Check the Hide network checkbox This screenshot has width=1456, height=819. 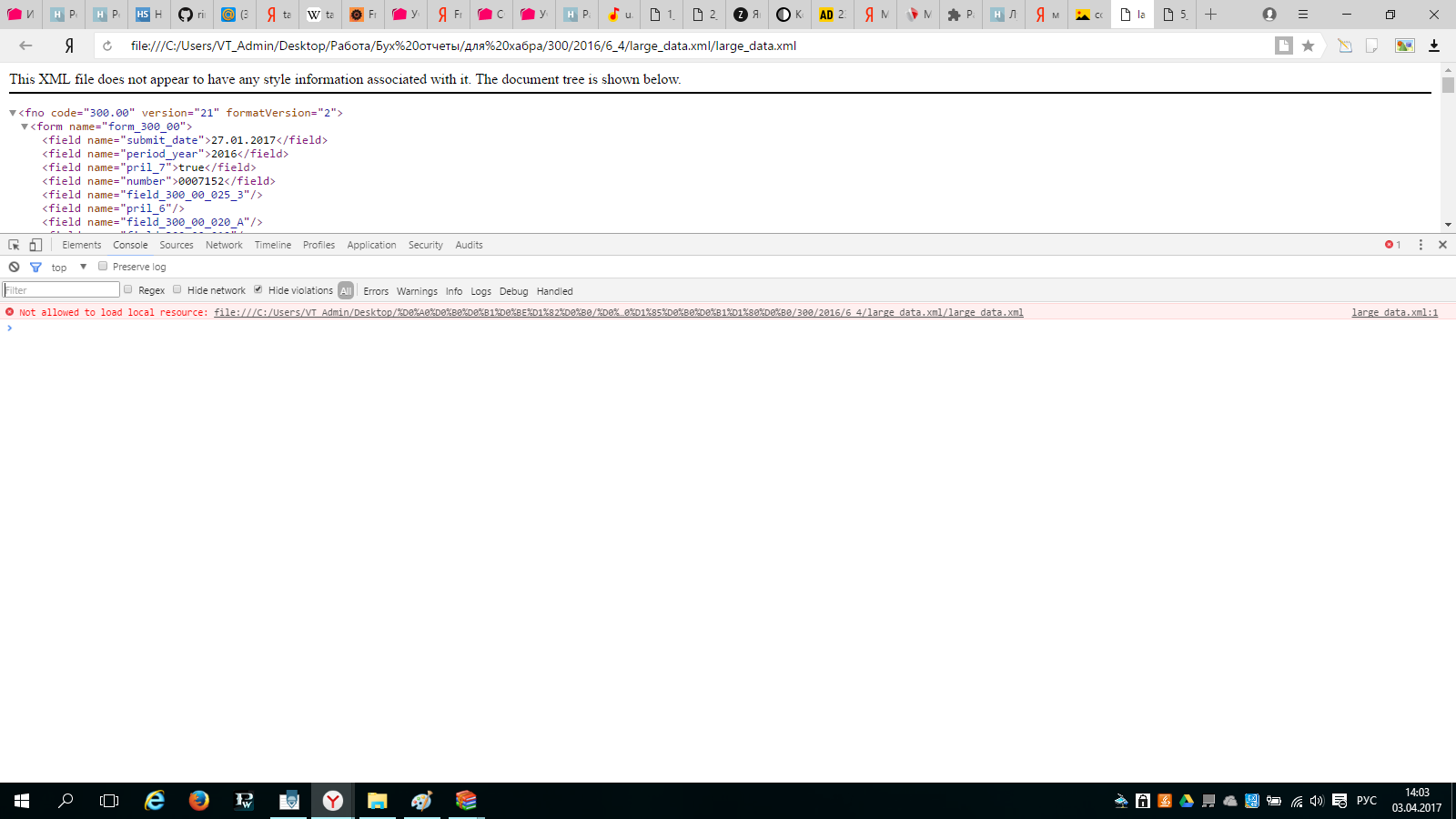(177, 290)
